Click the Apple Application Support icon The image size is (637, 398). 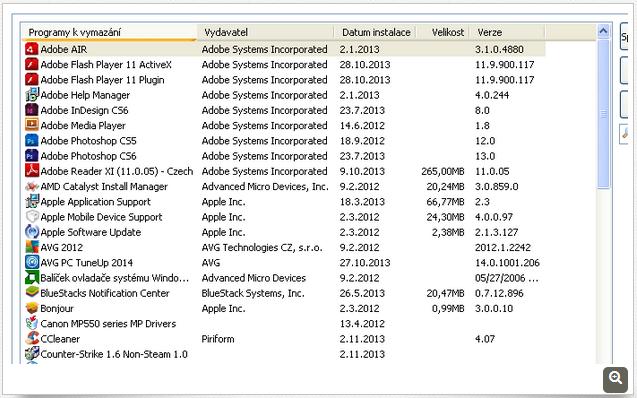tap(32, 201)
